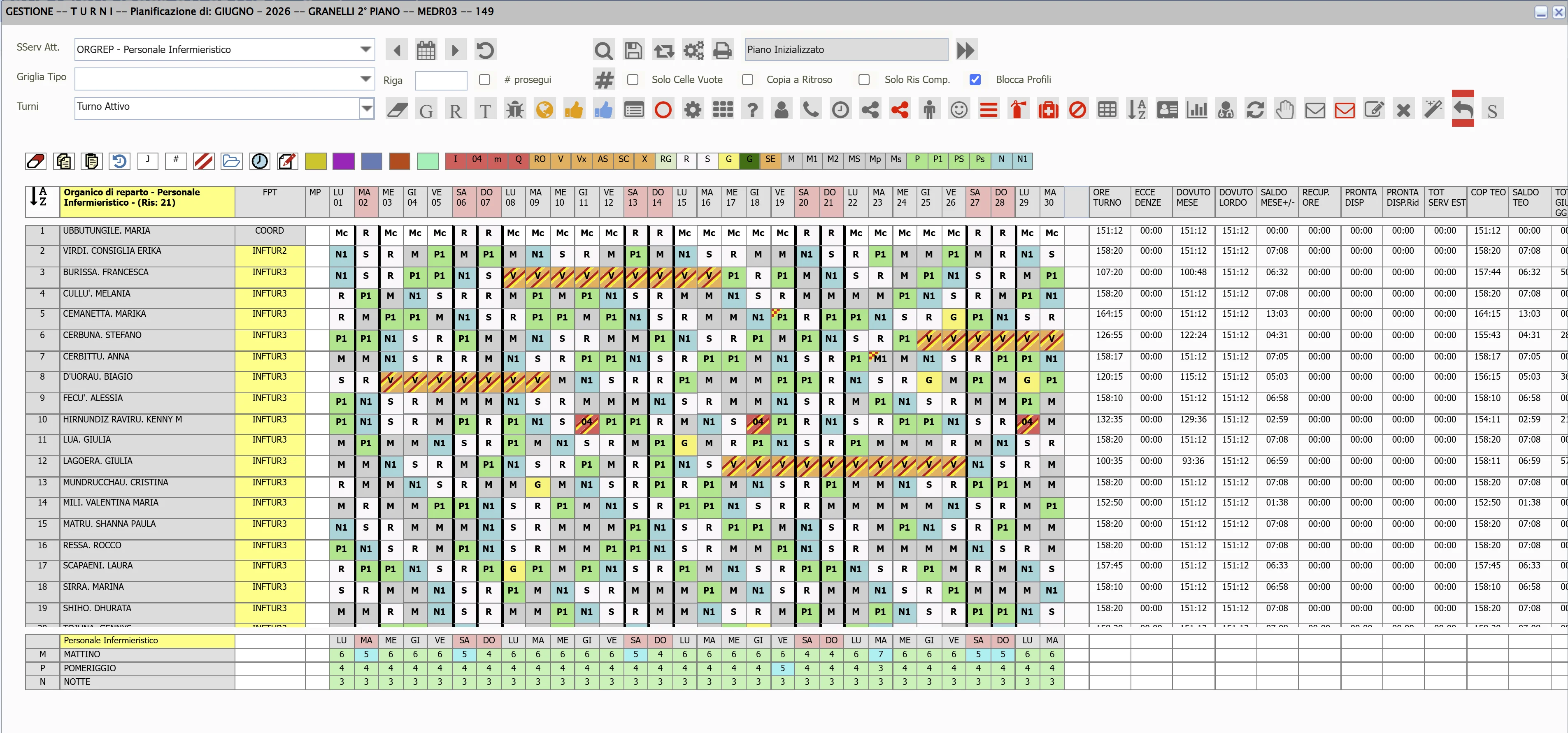Click the bar chart icon
Viewport: 1568px width, 733px height.
point(1197,110)
